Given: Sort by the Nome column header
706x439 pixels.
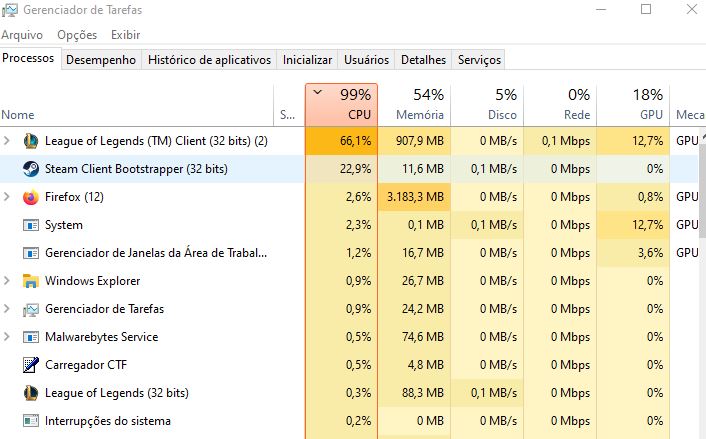Looking at the screenshot, I should (136, 105).
